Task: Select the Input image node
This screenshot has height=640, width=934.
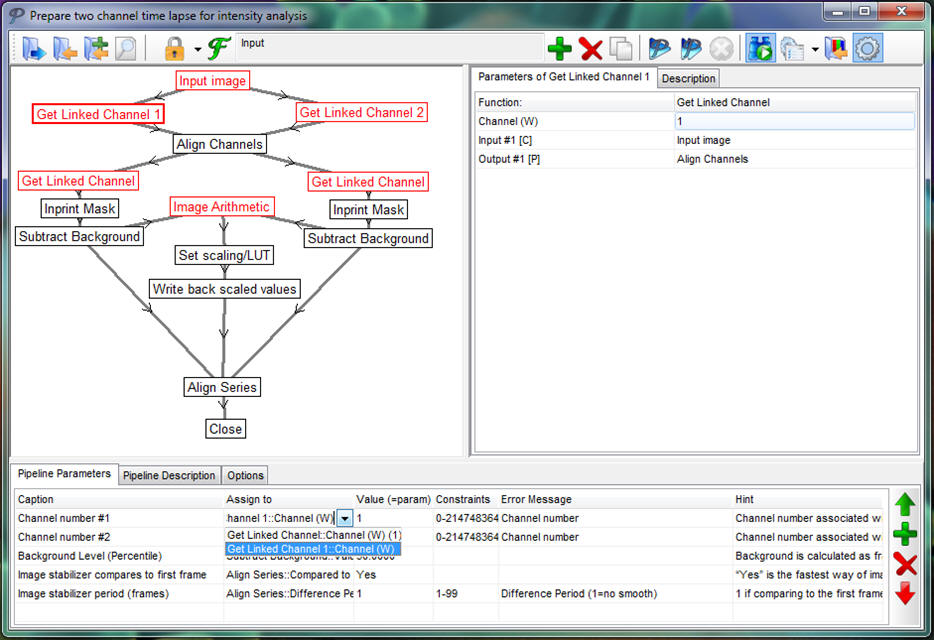Action: tap(213, 80)
